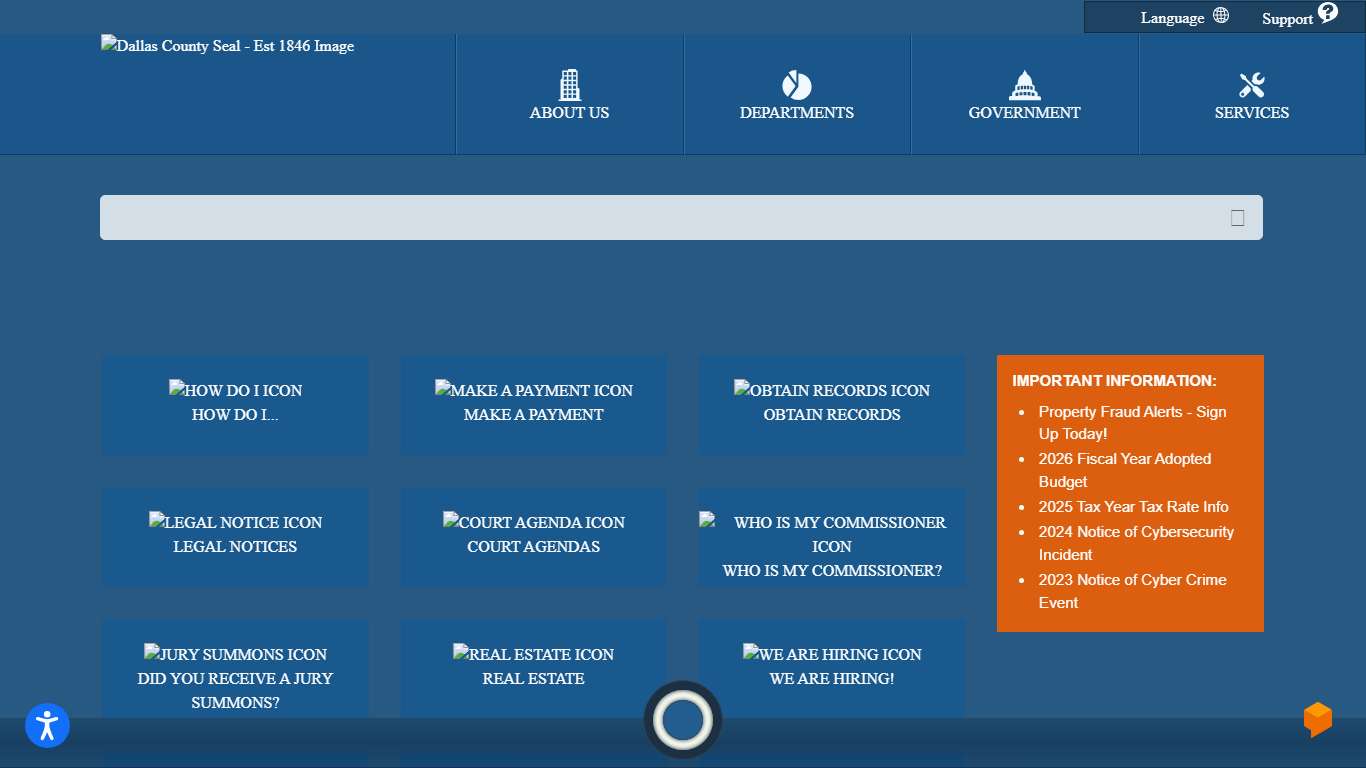Image resolution: width=1366 pixels, height=768 pixels.
Task: Open the Obtain Records tile
Action: [831, 405]
